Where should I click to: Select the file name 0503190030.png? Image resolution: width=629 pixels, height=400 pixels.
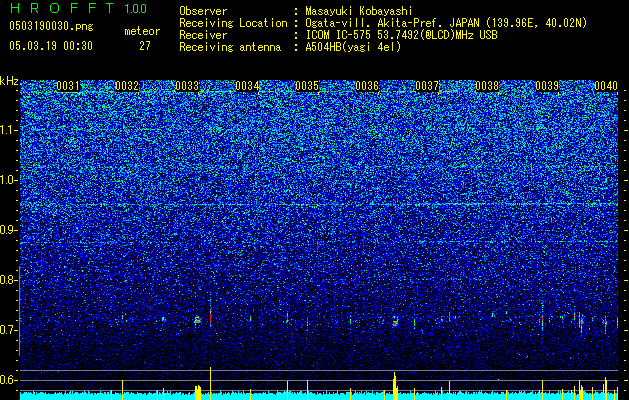click(51, 26)
